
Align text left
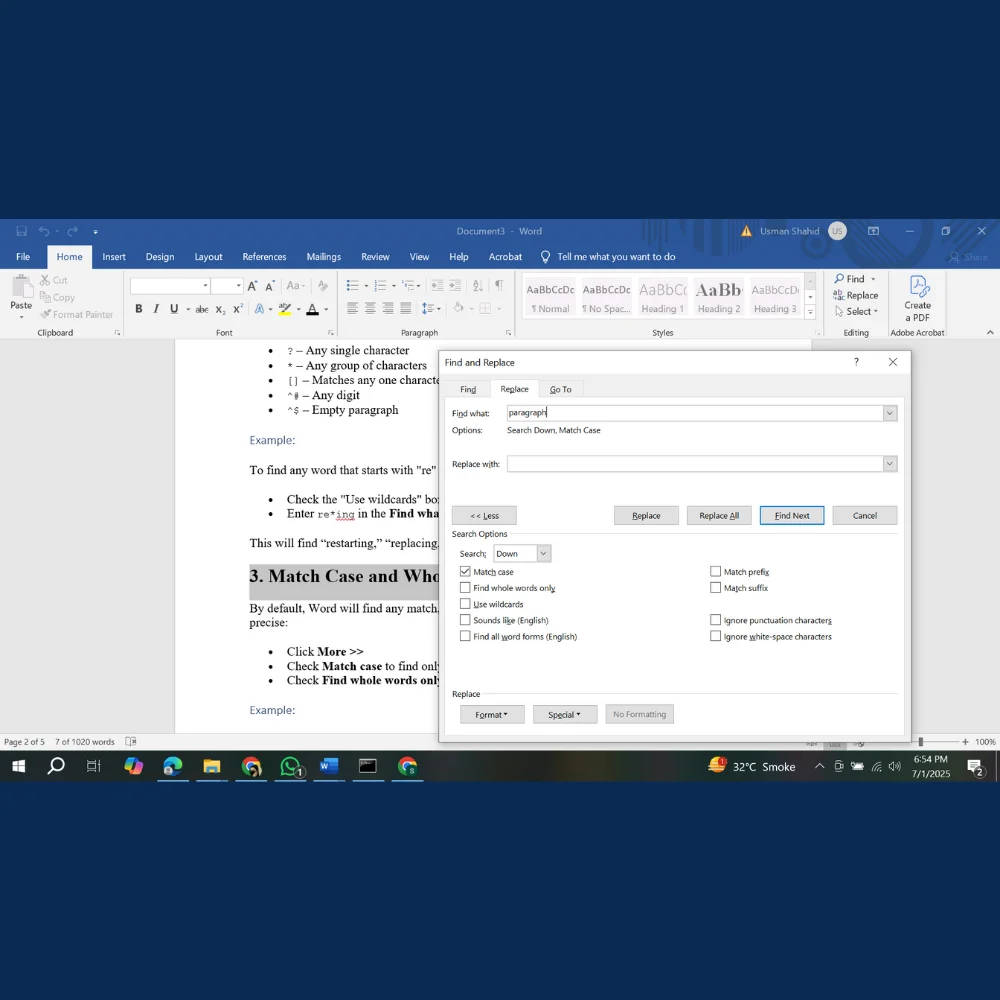[352, 309]
